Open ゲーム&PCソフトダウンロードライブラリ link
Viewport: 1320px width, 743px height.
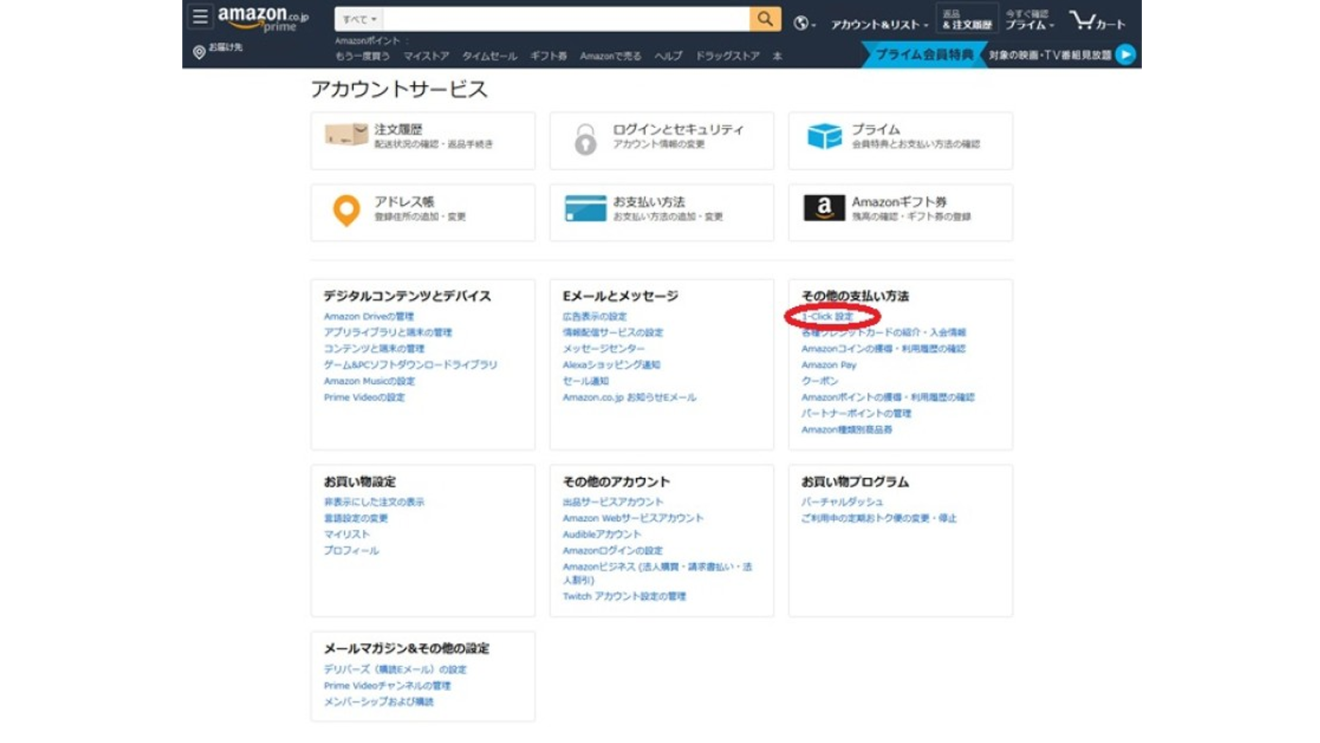coord(410,365)
